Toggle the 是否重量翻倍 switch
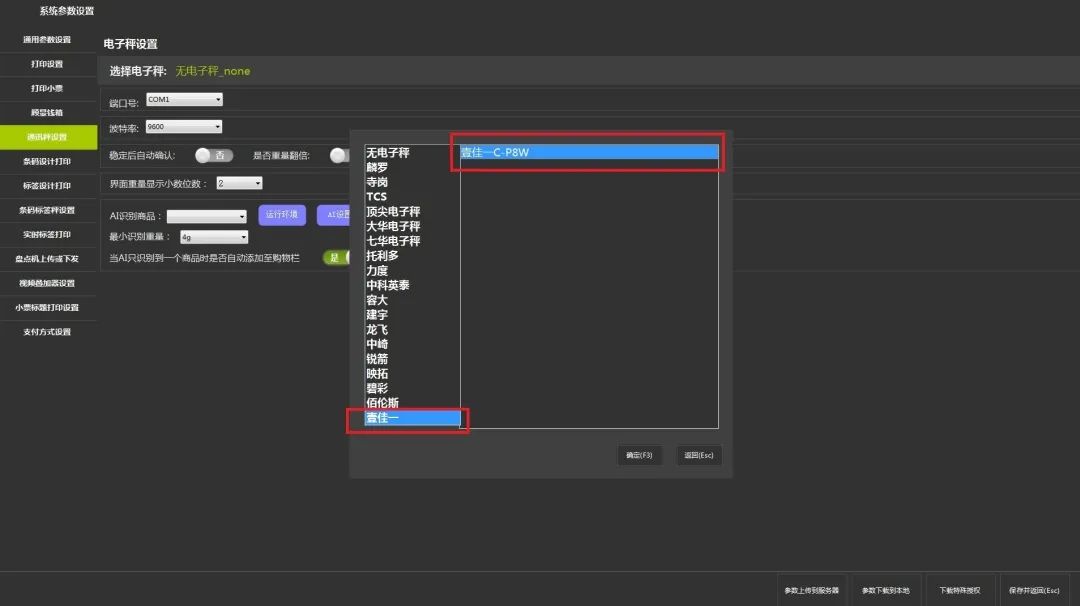The image size is (1080, 606). 340,155
